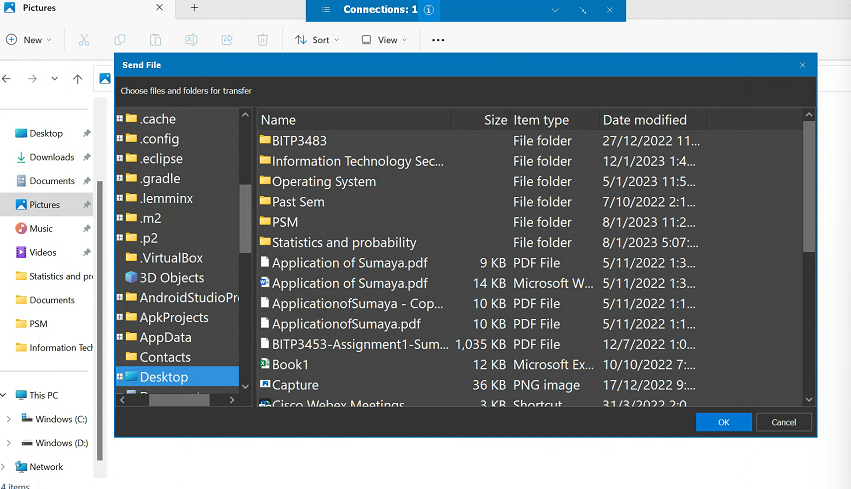Expand Windows (C:) drive in sidebar
This screenshot has height=489, width=851.
8,419
